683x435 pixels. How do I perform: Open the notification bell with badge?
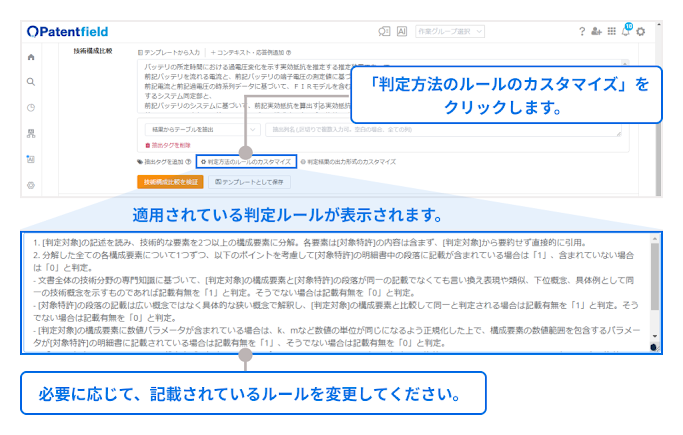[x=625, y=31]
